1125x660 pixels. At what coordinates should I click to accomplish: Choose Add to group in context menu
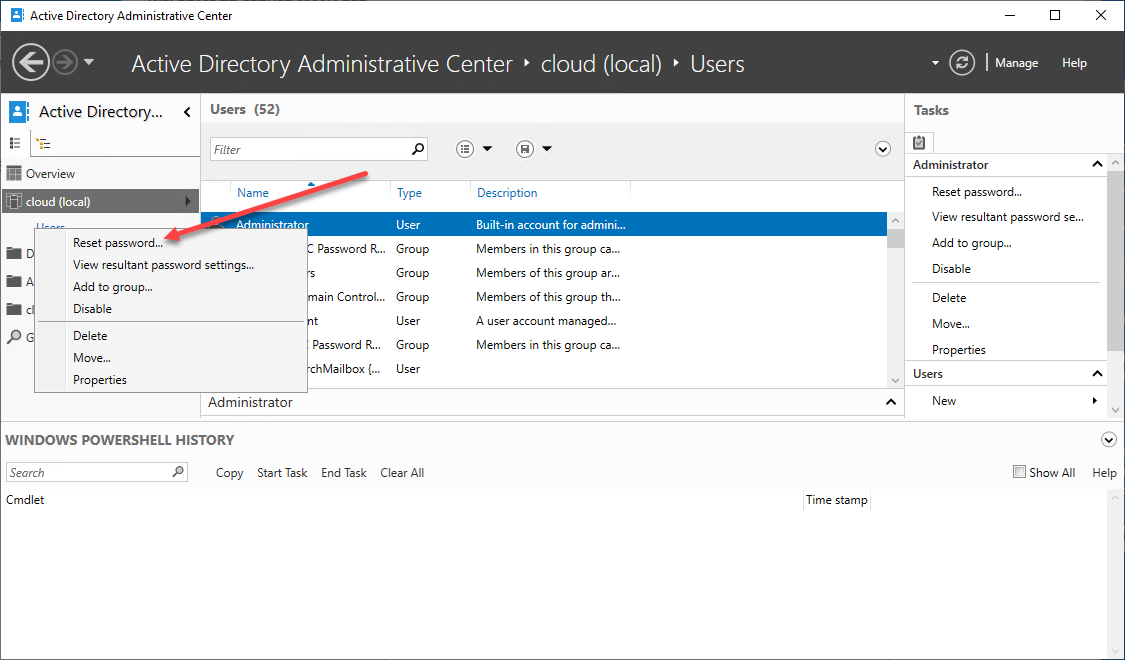pyautogui.click(x=113, y=287)
